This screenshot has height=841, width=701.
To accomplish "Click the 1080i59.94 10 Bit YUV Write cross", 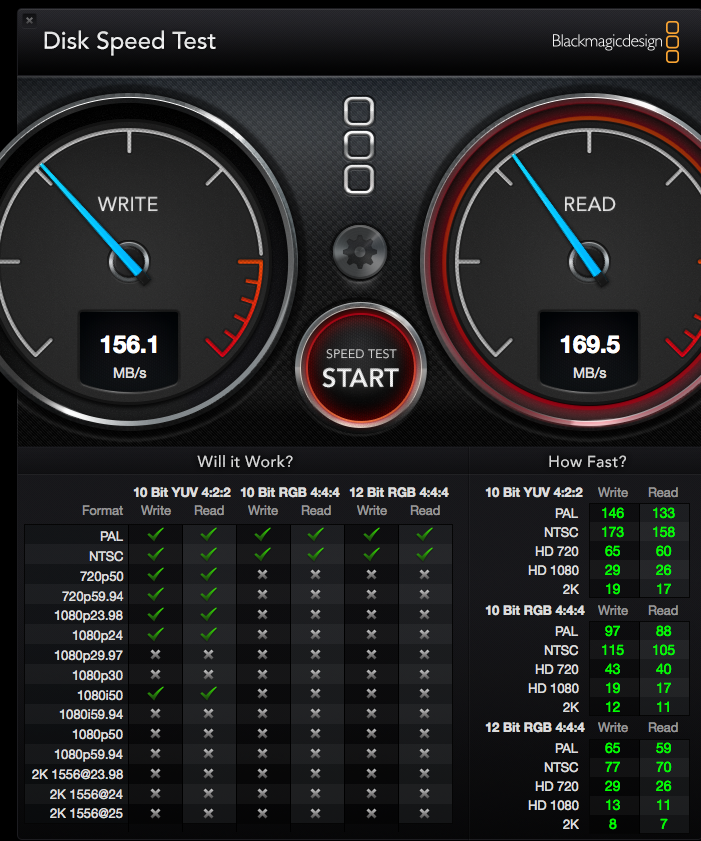I will 156,713.
